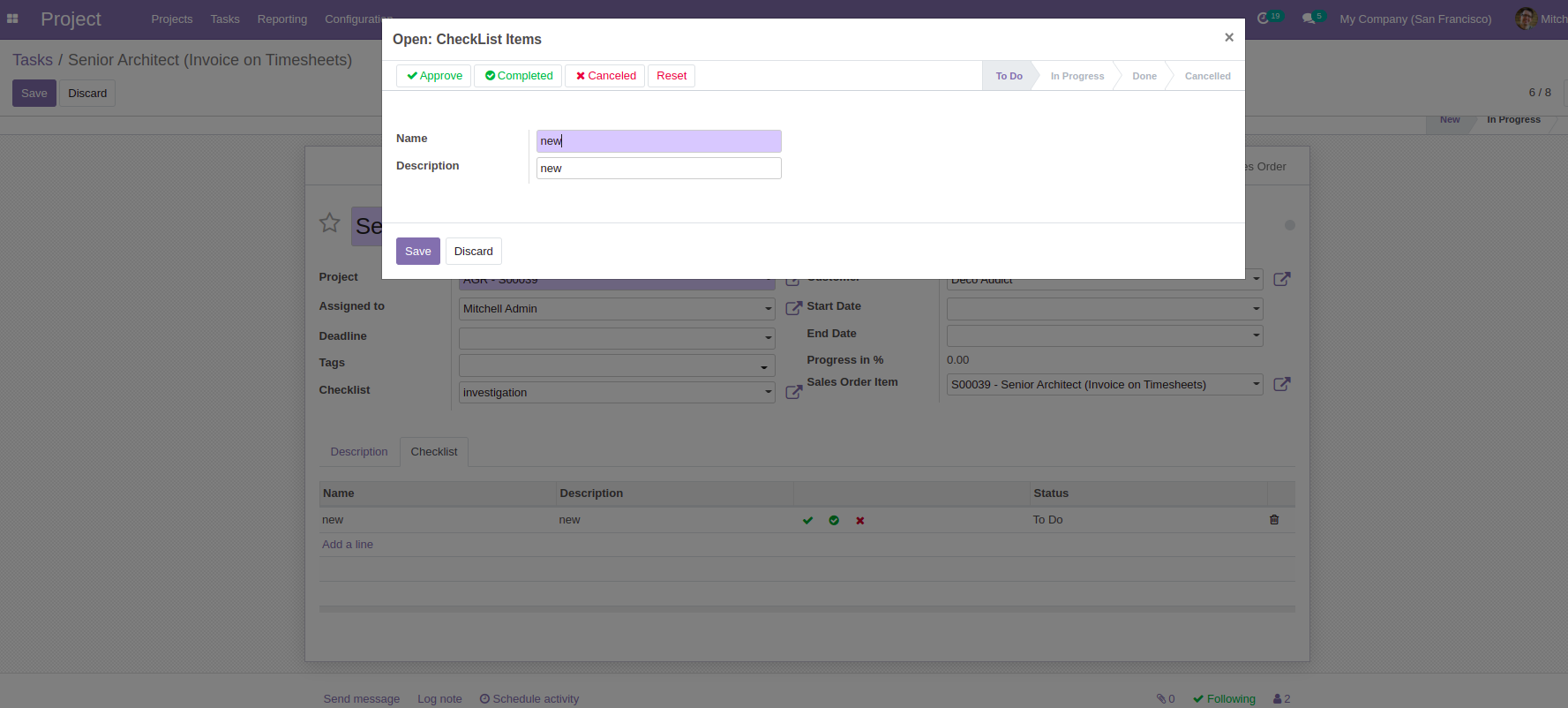This screenshot has height=708, width=1568.
Task: Open the apps grid menu icon
Action: [x=12, y=19]
